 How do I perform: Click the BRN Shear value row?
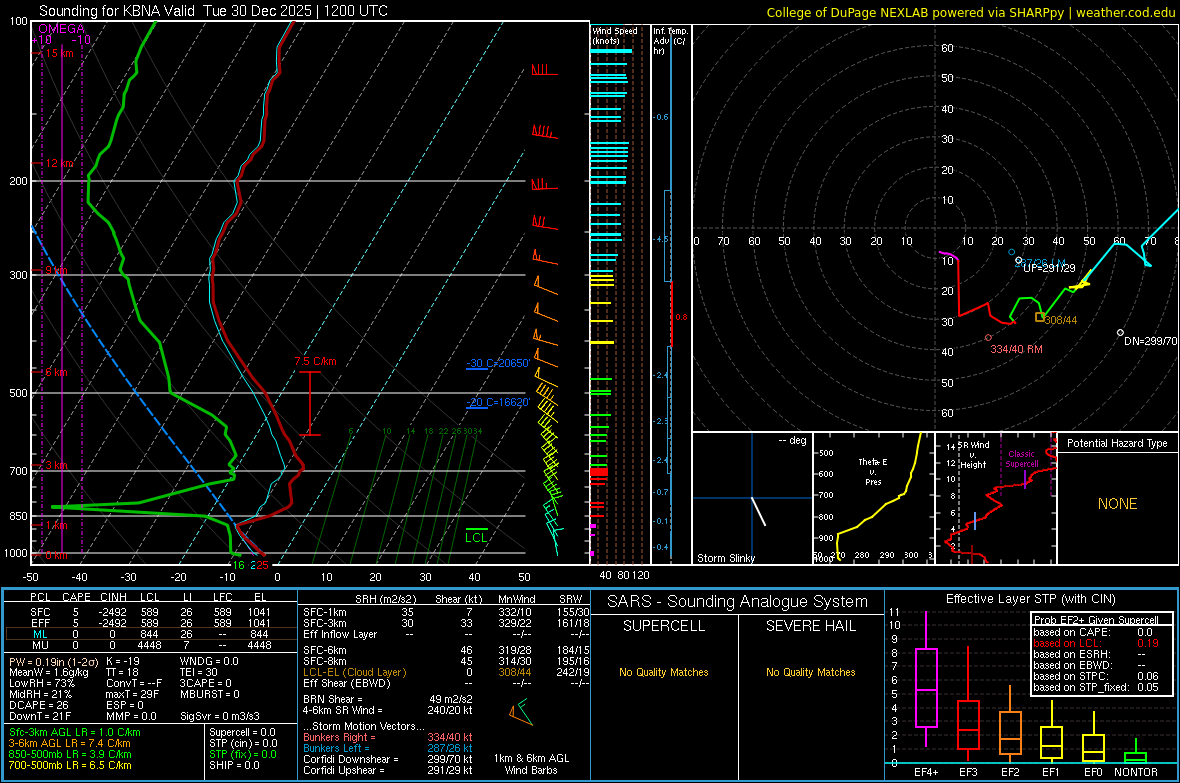[x=388, y=699]
